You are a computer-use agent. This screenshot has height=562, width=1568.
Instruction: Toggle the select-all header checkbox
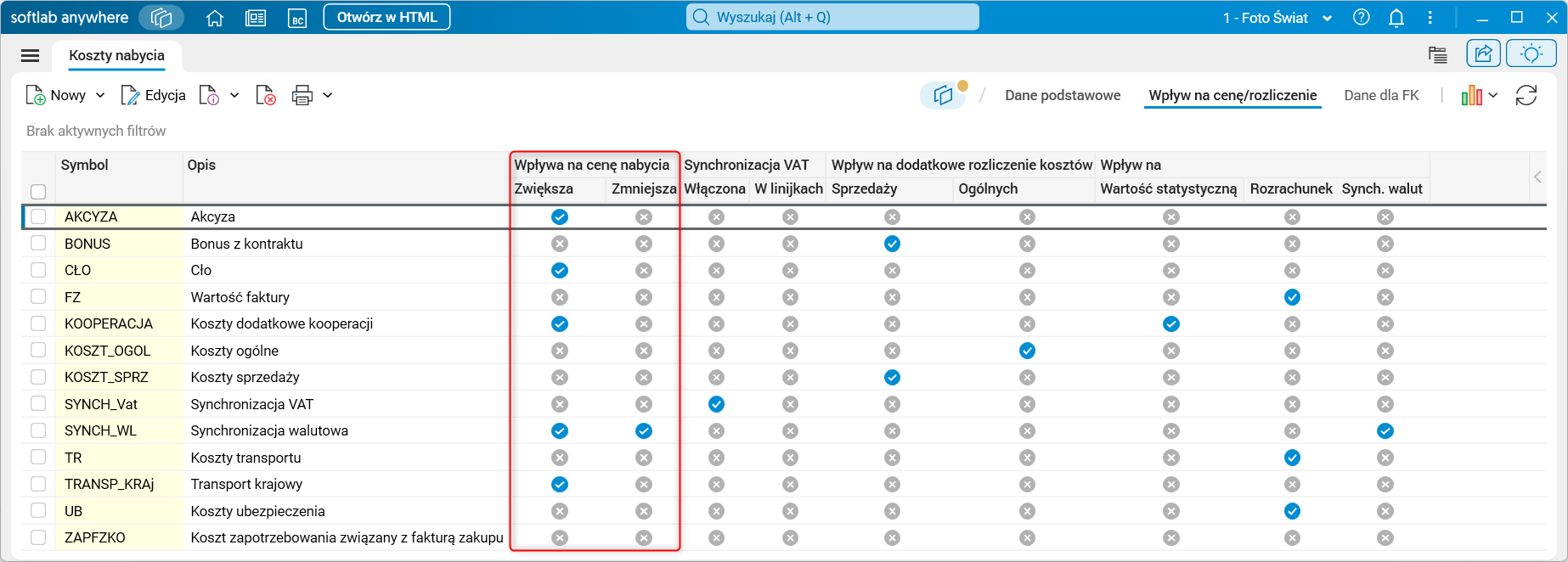coord(38,192)
